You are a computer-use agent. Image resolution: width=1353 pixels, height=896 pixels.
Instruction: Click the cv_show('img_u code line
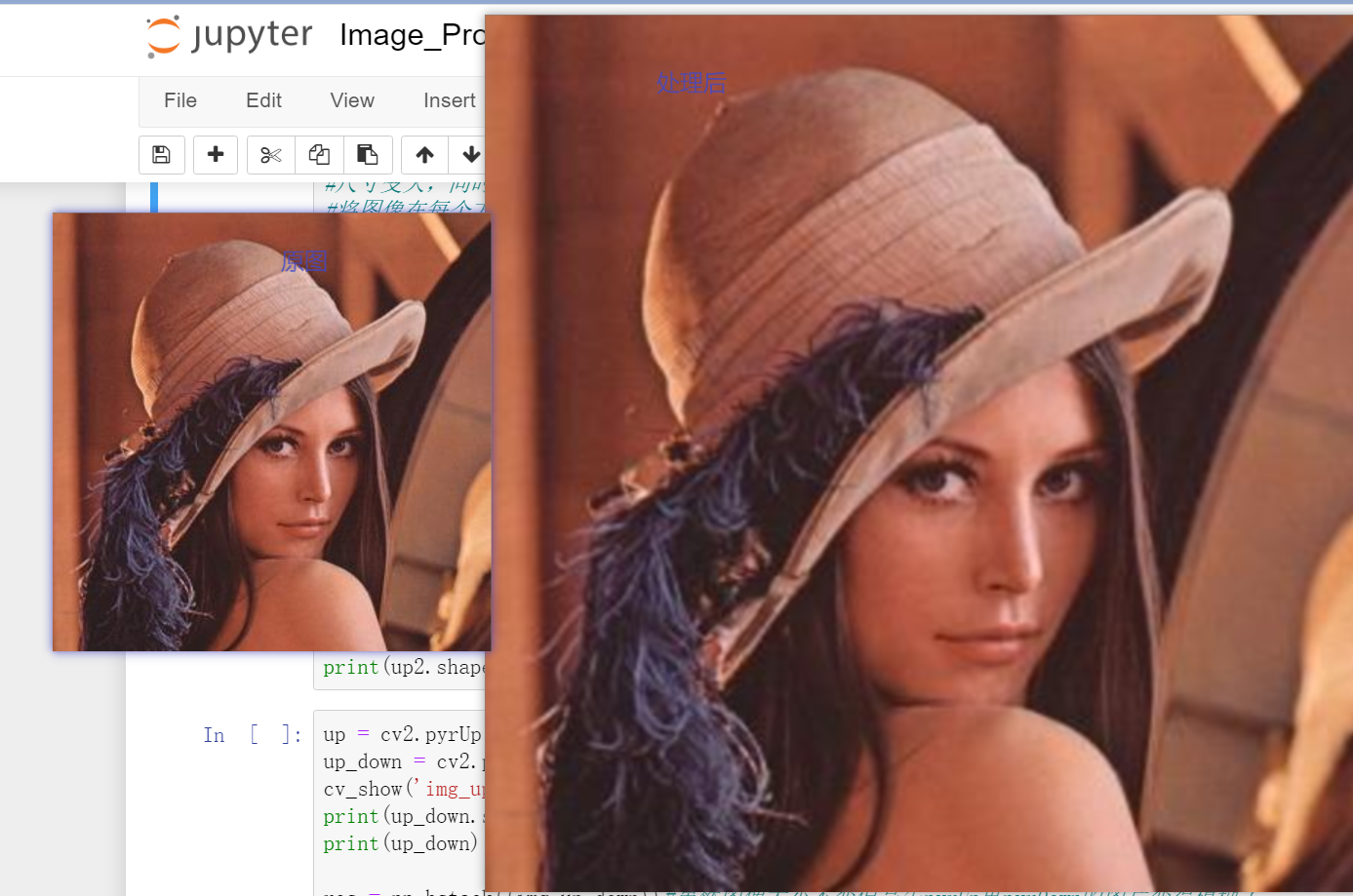click(x=403, y=789)
